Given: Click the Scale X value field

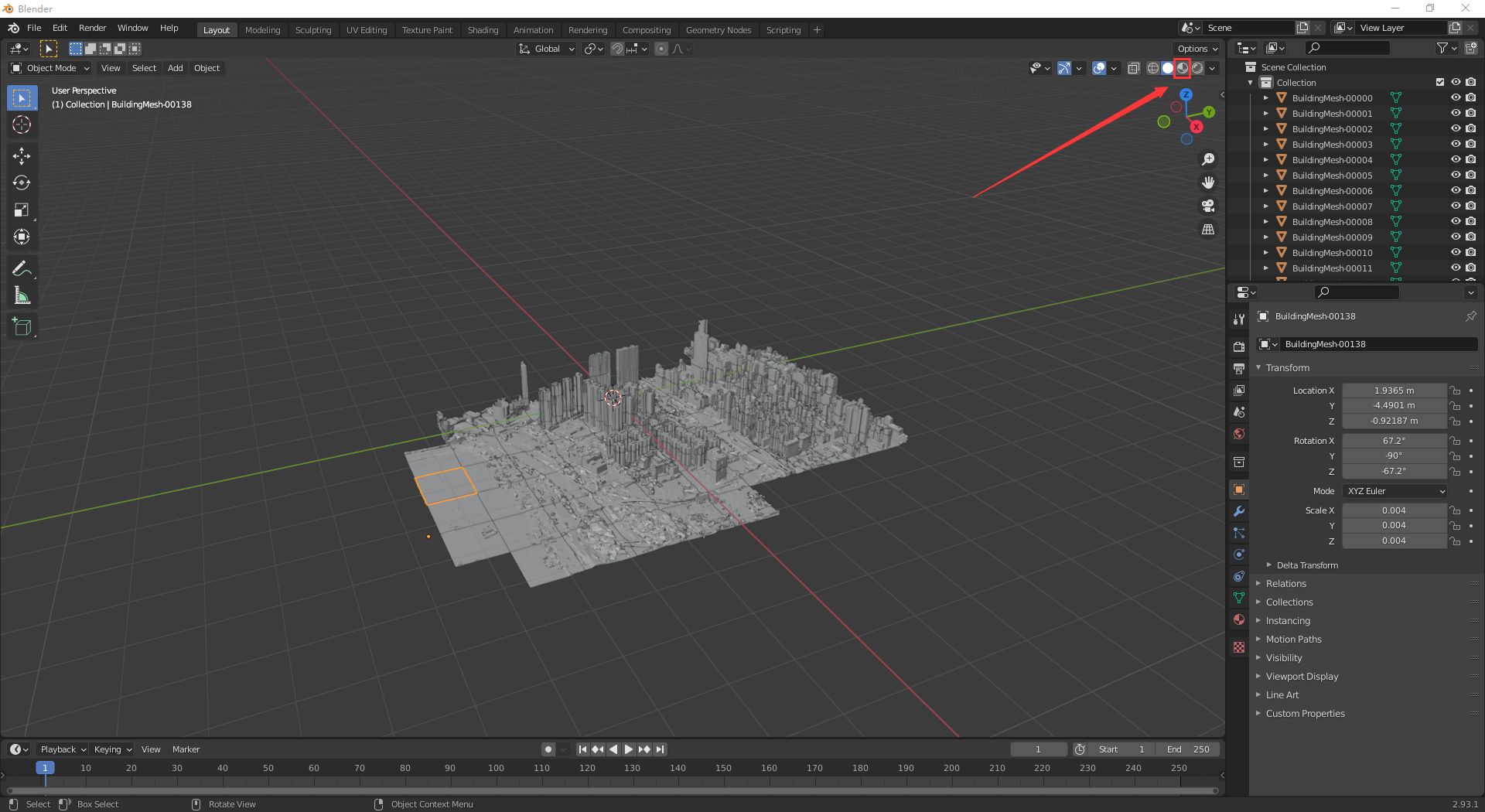Looking at the screenshot, I should (x=1394, y=510).
